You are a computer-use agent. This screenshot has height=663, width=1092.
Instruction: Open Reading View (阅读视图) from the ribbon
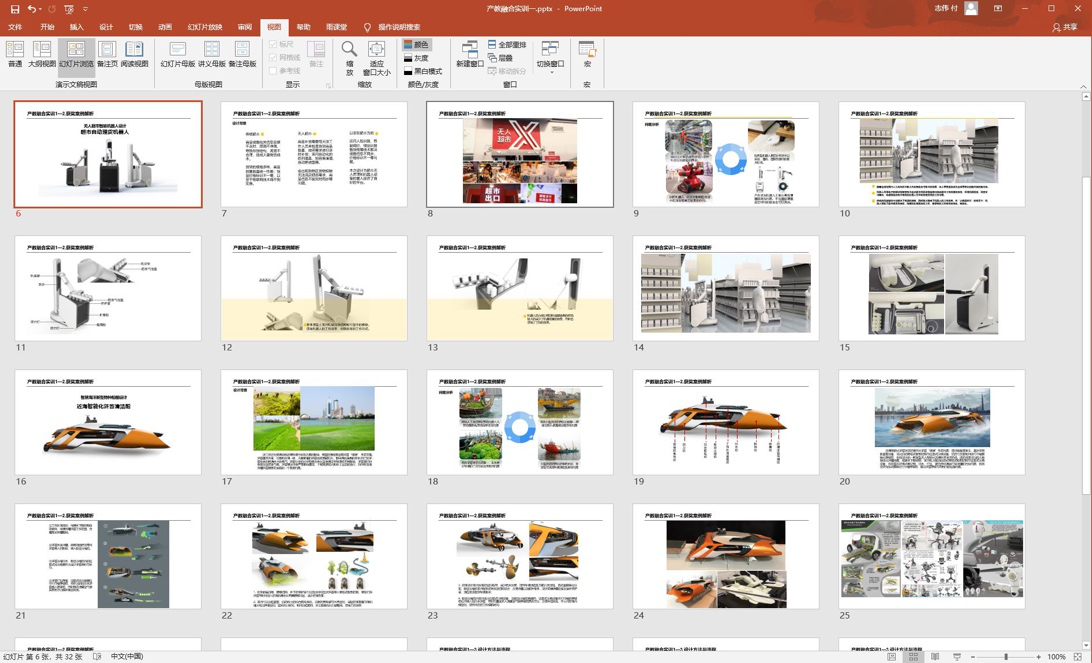[x=134, y=54]
